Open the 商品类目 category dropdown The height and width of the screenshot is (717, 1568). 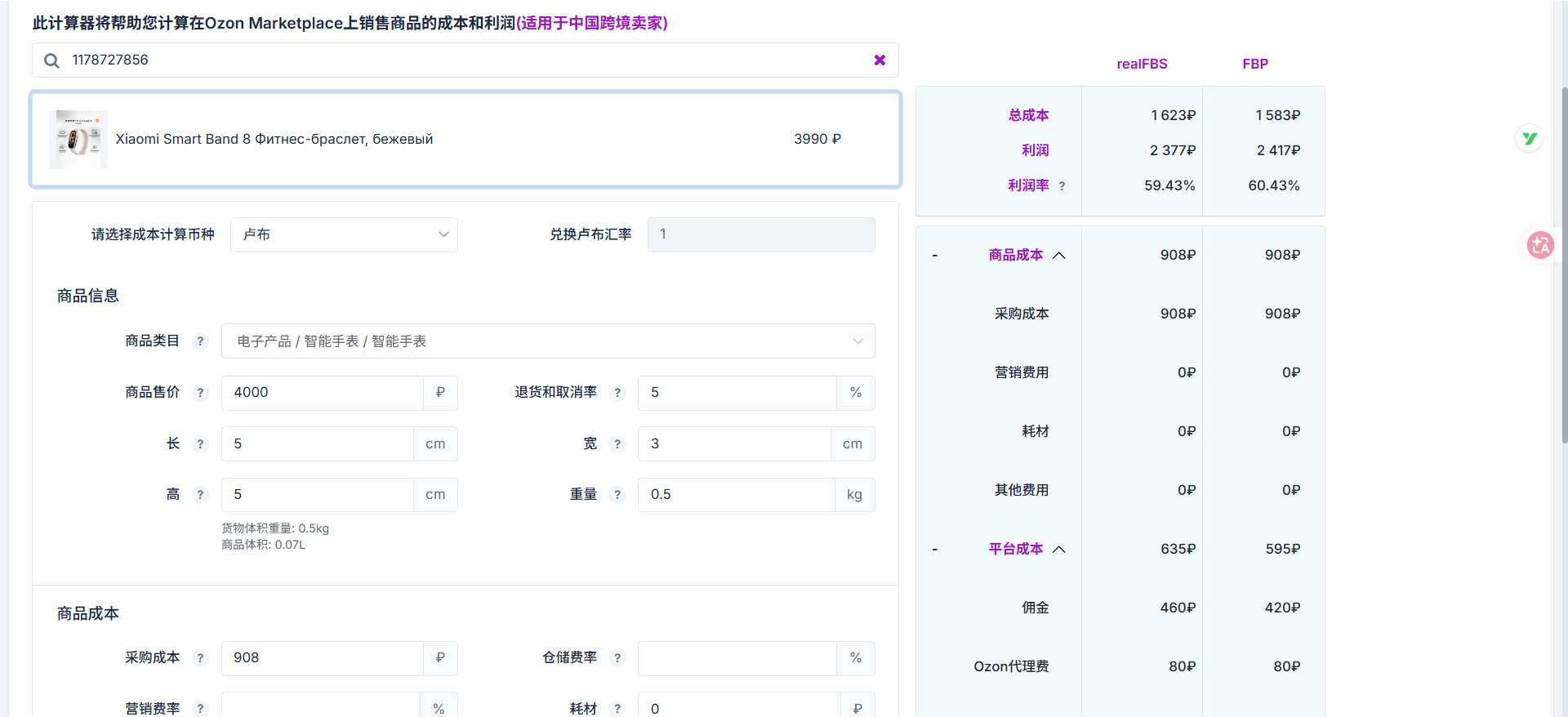click(547, 341)
